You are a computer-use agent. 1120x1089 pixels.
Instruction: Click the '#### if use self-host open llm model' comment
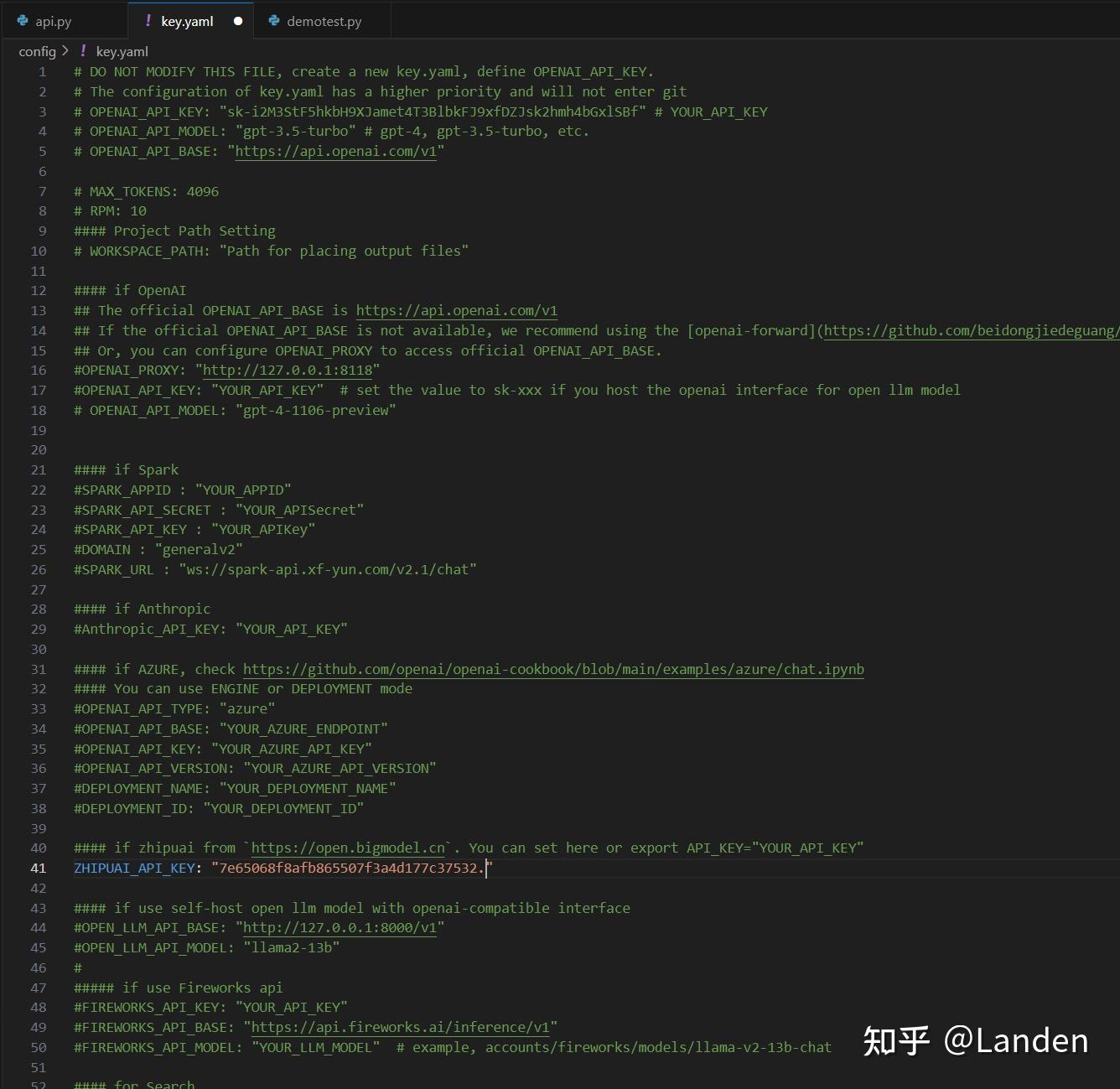tap(352, 908)
